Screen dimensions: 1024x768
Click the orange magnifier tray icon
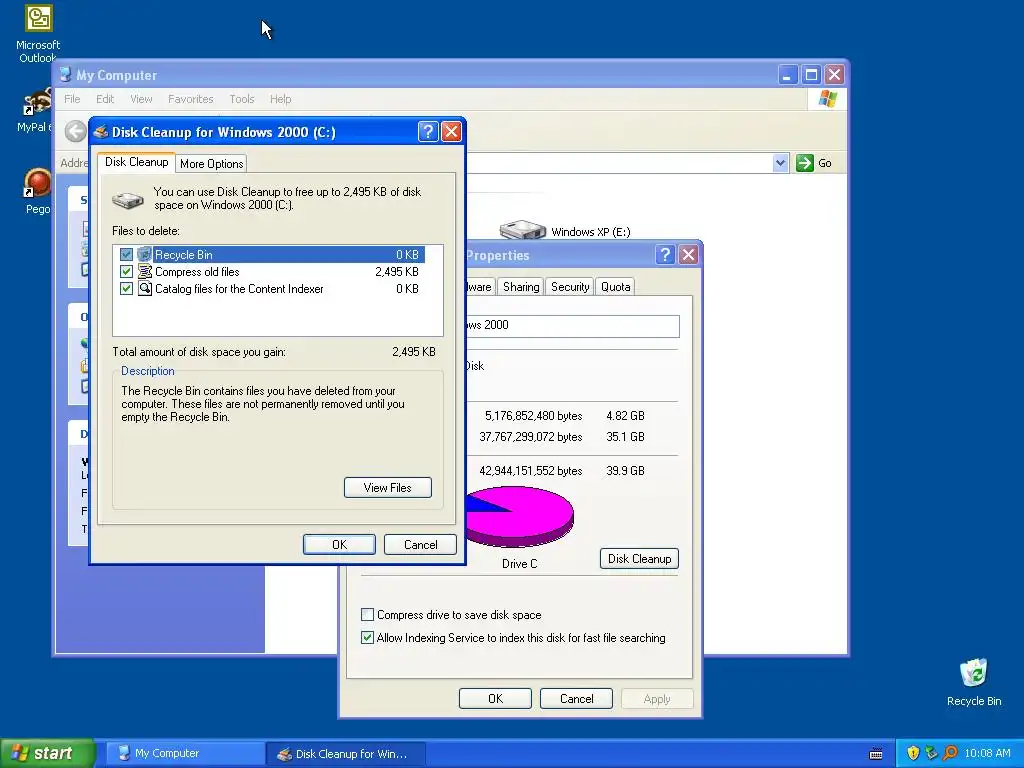point(950,753)
